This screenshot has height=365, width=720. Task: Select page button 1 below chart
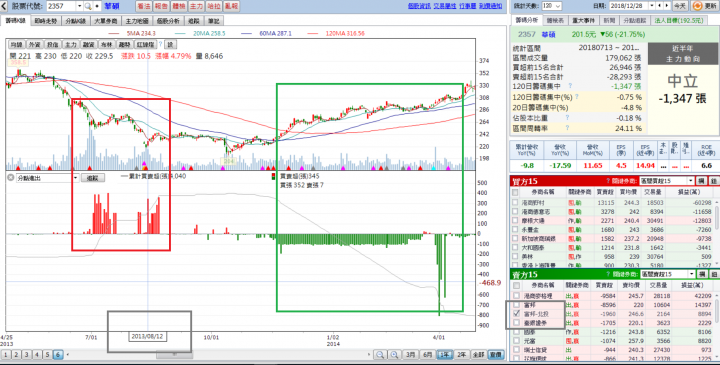click(x=6, y=354)
